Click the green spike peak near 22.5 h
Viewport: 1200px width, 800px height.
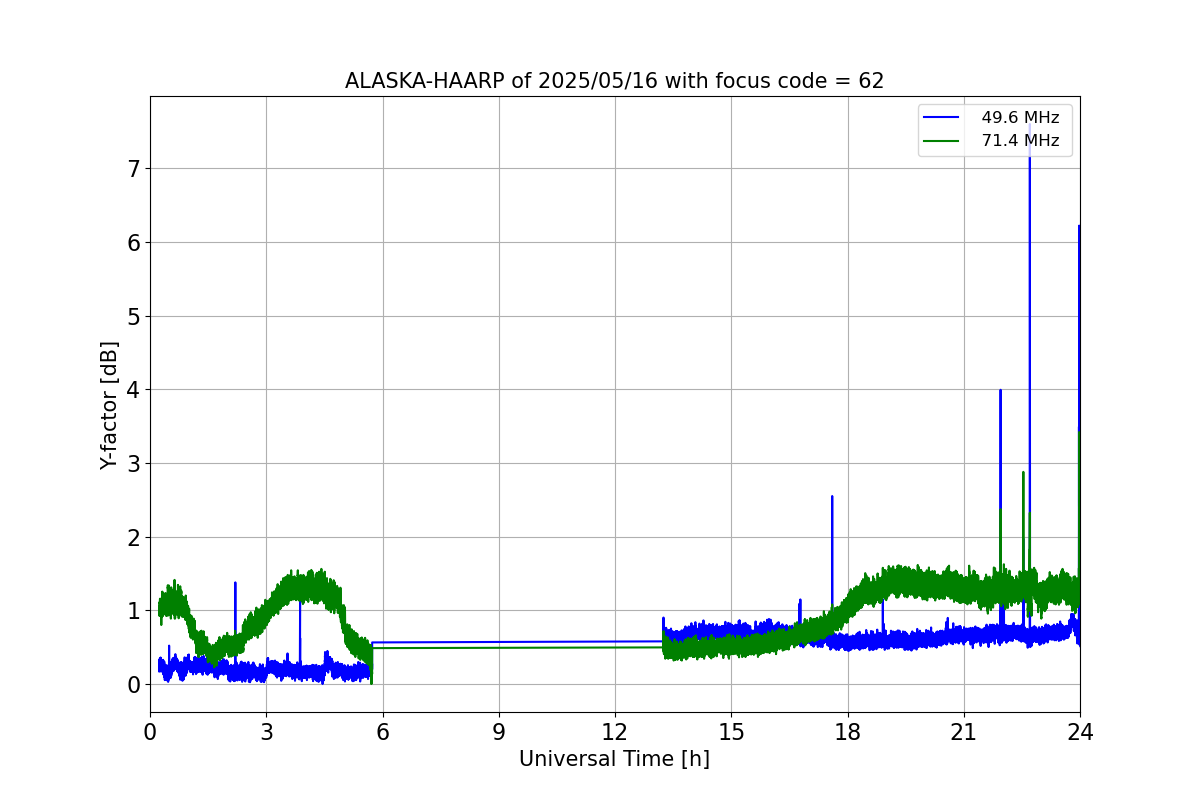click(x=1023, y=473)
